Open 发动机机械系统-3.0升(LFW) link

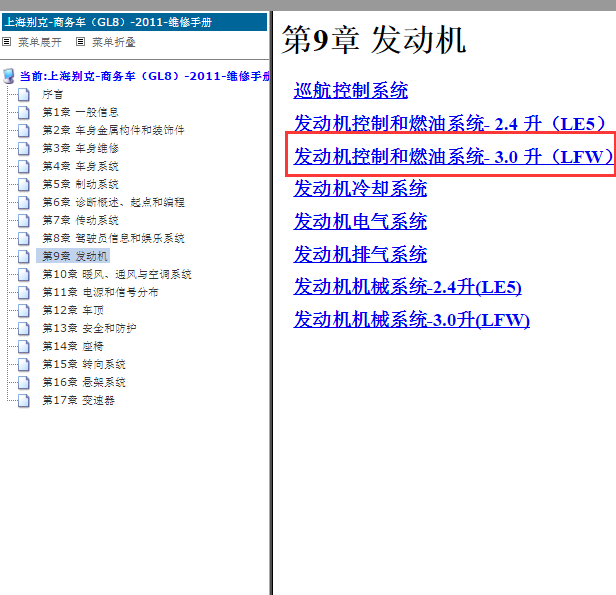[x=412, y=320]
